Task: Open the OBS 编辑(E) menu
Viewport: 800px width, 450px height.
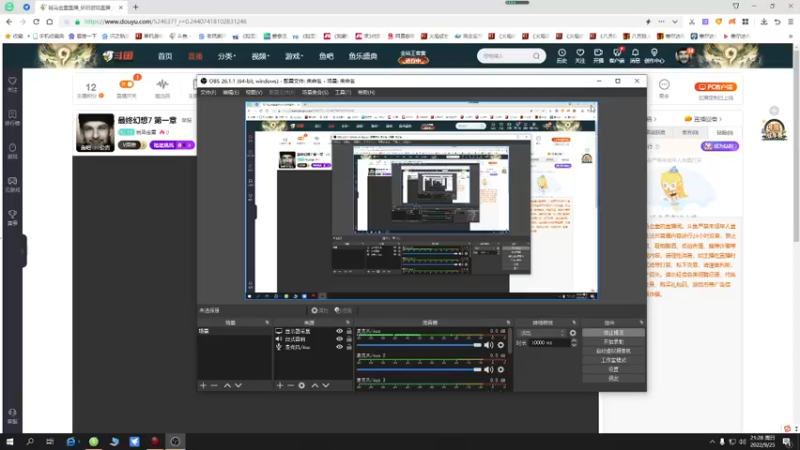Action: click(x=231, y=92)
